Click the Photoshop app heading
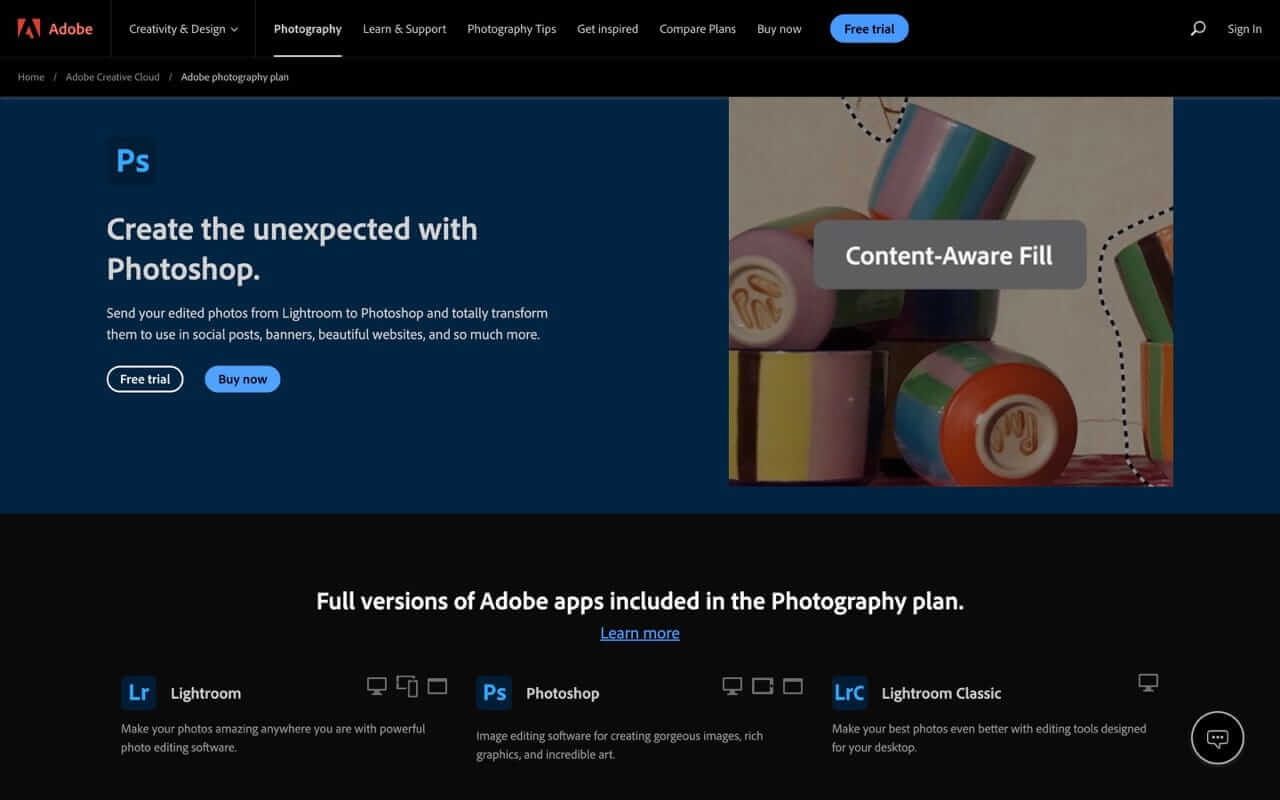1280x800 pixels. 563,693
